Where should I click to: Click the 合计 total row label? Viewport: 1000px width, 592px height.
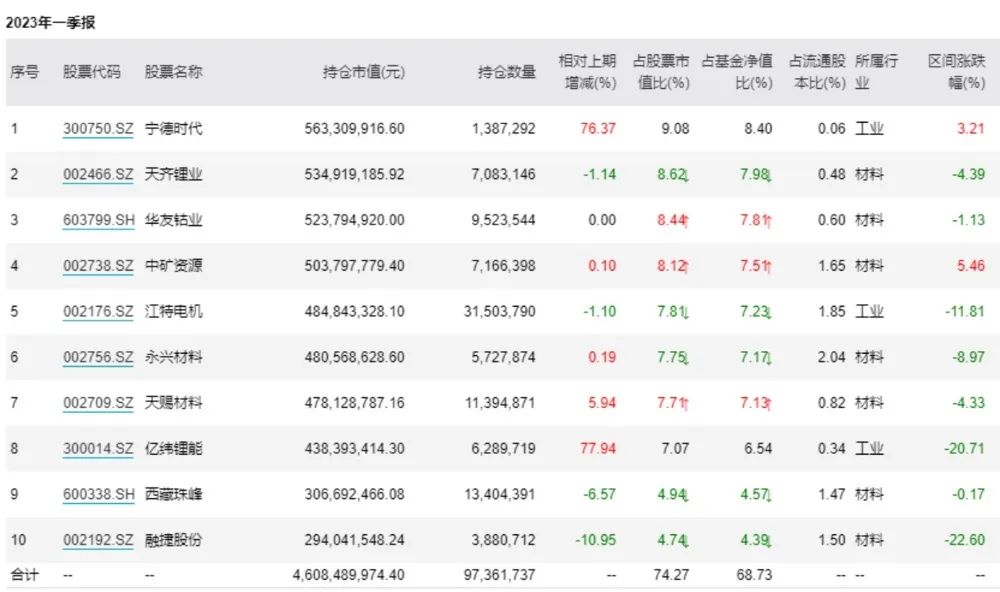pyautogui.click(x=25, y=575)
